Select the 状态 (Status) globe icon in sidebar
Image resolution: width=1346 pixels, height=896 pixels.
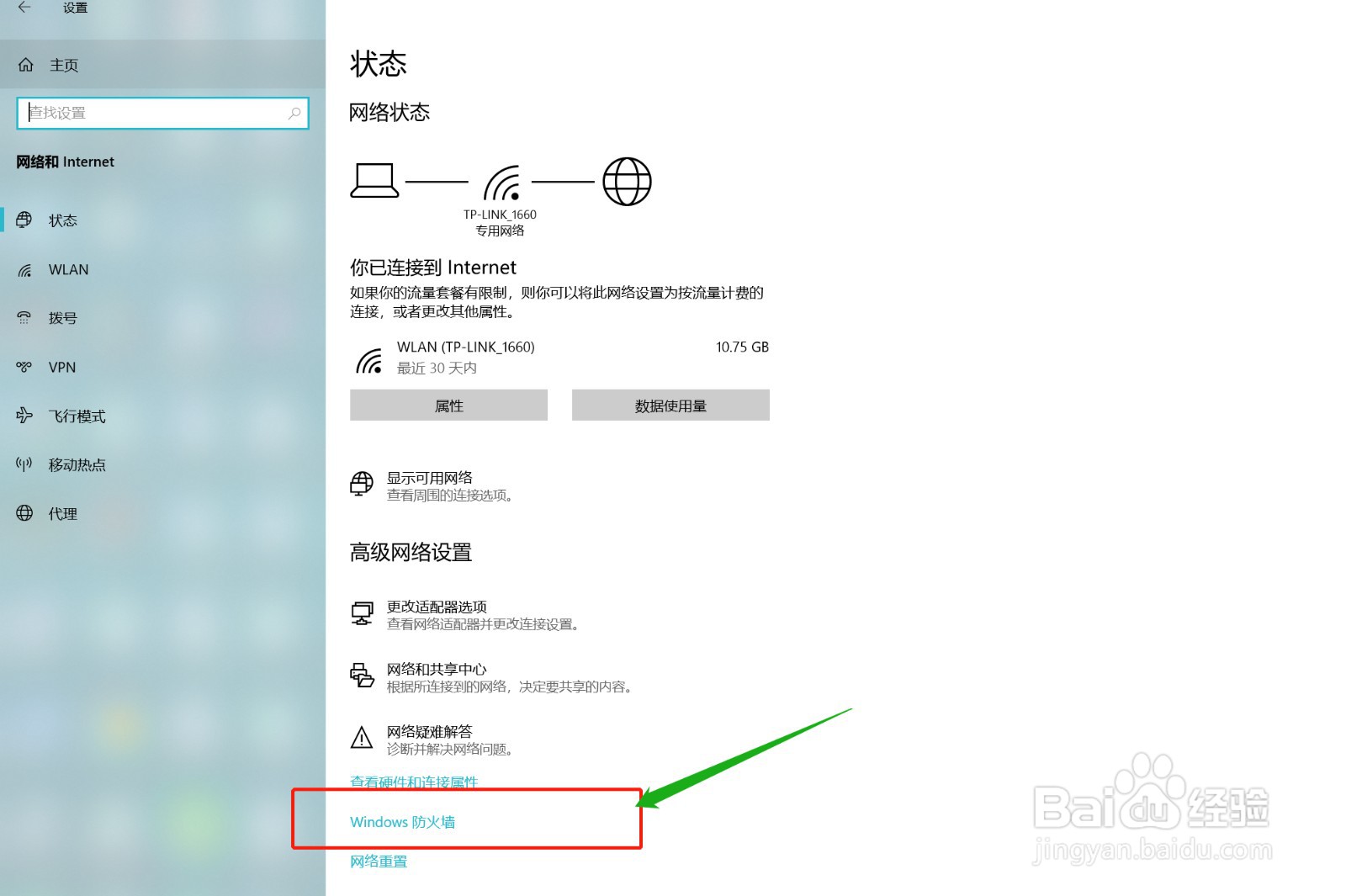[x=24, y=220]
